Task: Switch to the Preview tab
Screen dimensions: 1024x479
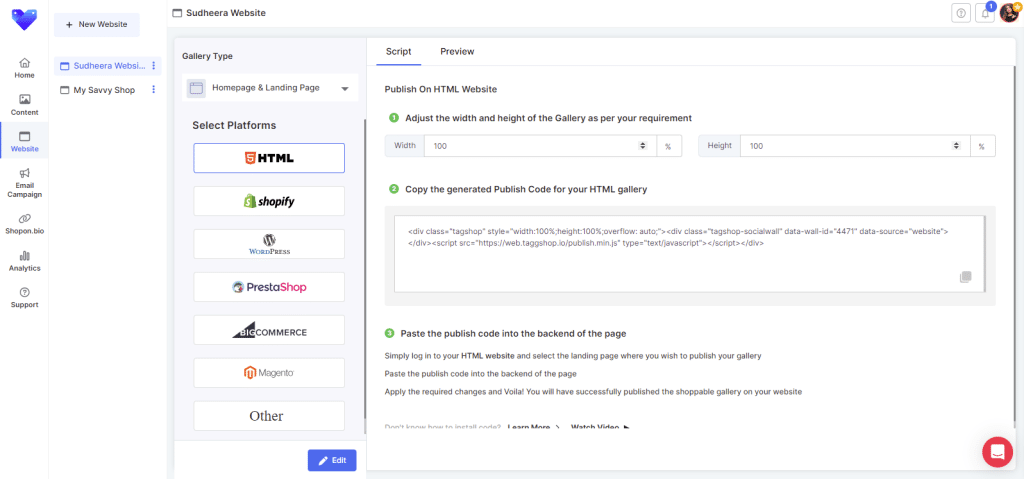Action: coord(457,51)
